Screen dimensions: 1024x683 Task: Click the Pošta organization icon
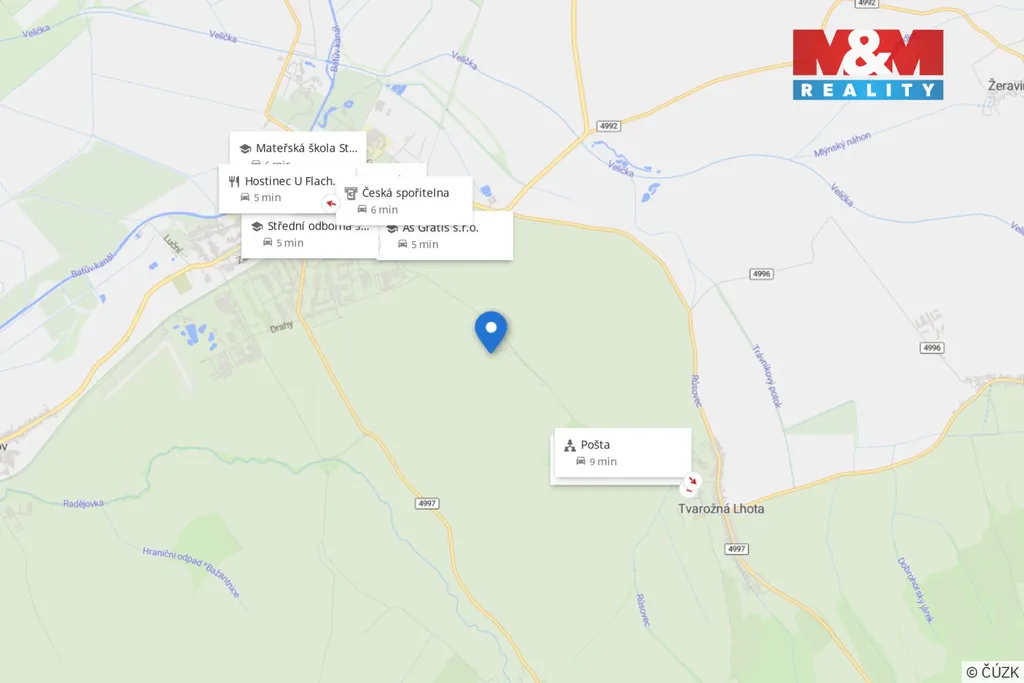pyautogui.click(x=569, y=445)
